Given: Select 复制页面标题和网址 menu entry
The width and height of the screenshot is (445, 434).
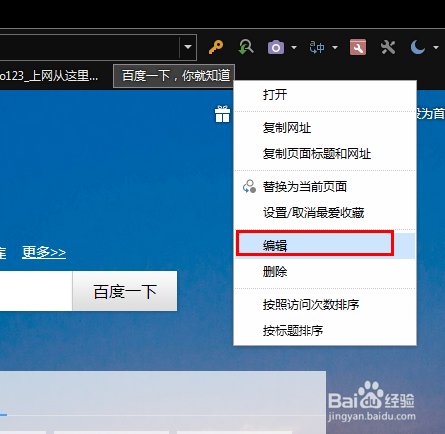Looking at the screenshot, I should click(325, 154).
